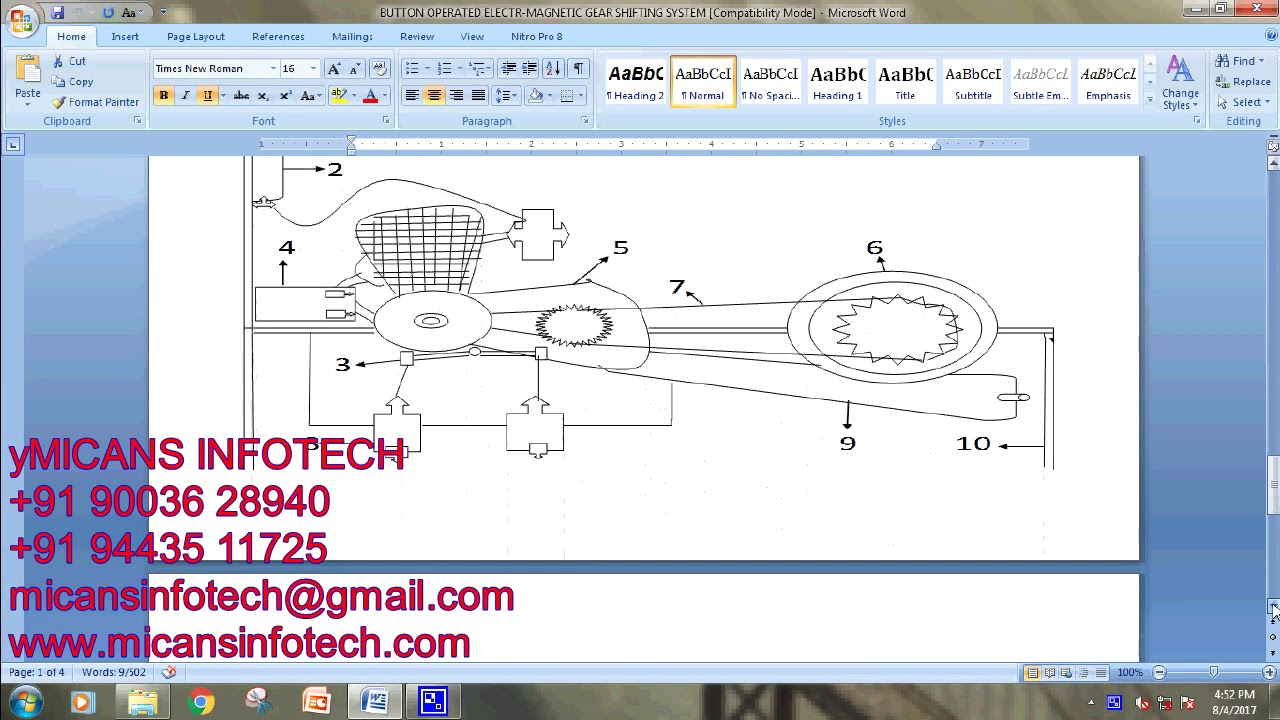Viewport: 1280px width, 720px height.
Task: Click the zoom slider handle
Action: (x=1214, y=673)
